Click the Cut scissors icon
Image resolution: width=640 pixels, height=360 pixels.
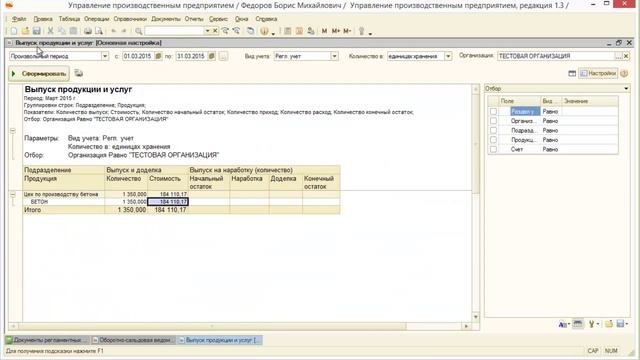click(x=51, y=31)
